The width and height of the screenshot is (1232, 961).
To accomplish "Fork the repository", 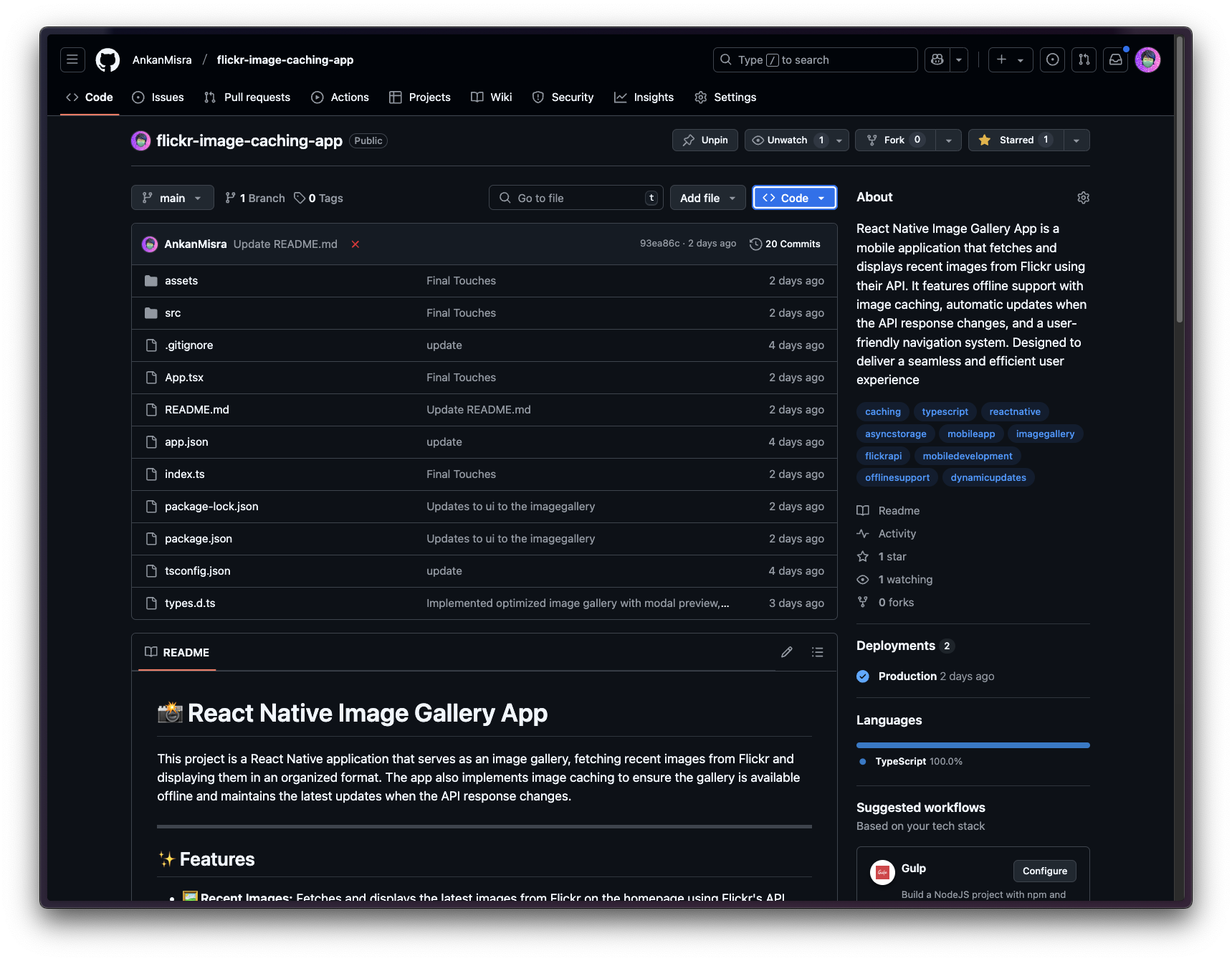I will (x=895, y=140).
